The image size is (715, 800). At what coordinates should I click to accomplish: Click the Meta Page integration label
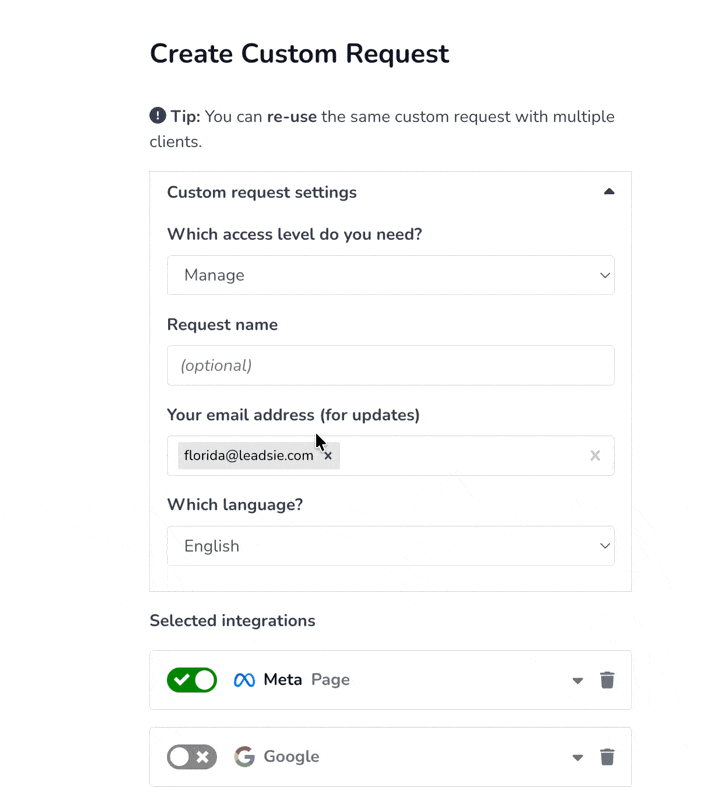coord(306,680)
